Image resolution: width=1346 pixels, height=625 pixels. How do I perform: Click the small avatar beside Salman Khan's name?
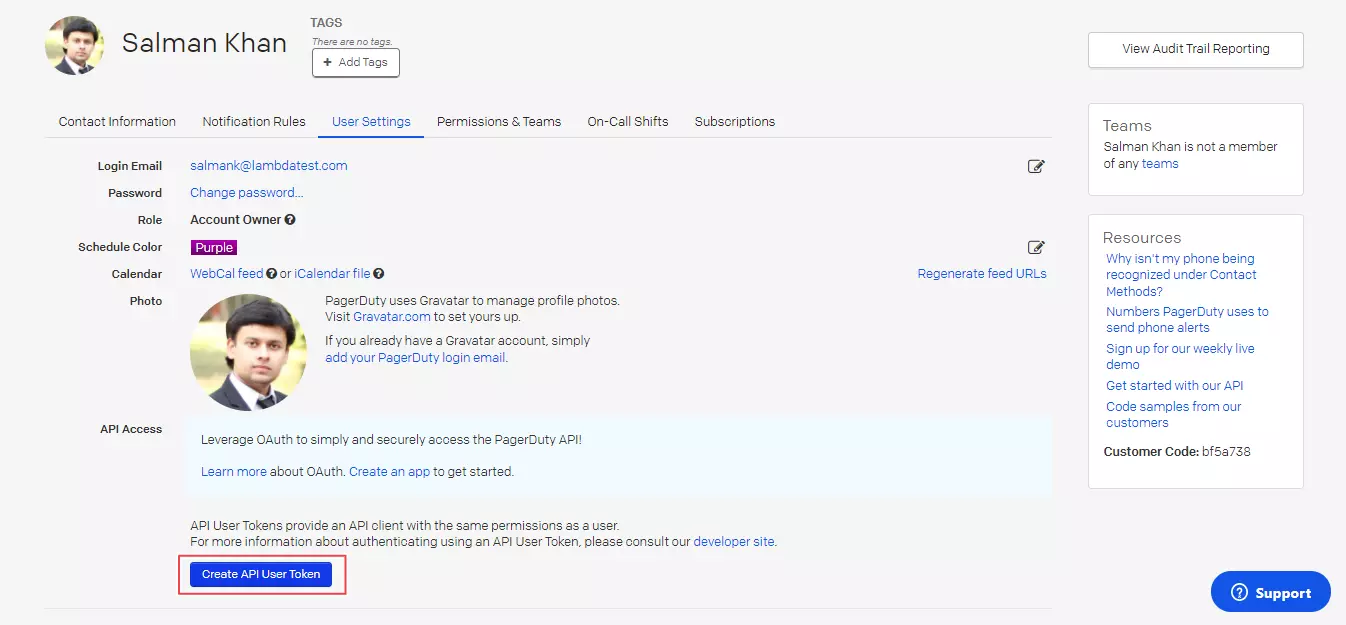(x=74, y=45)
